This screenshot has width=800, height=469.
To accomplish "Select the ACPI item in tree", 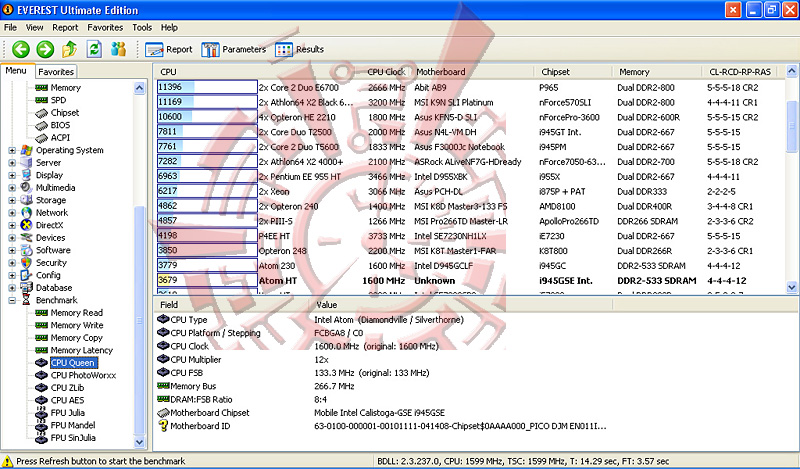I will point(60,138).
